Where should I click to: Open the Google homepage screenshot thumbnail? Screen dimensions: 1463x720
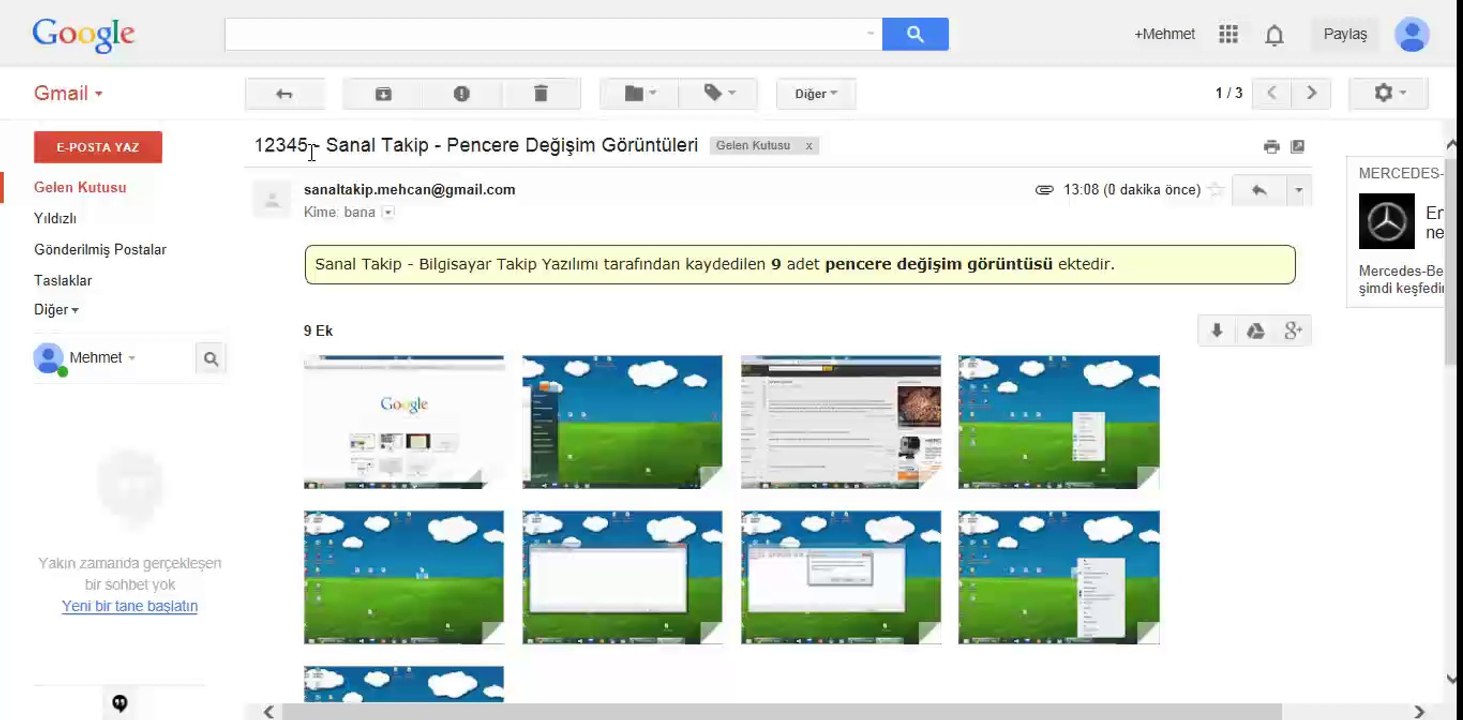(x=404, y=422)
